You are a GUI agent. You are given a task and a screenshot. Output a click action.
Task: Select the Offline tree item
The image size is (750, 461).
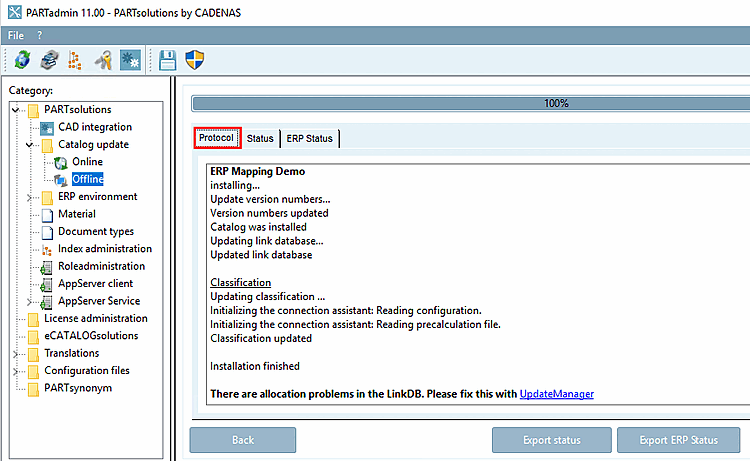[88, 179]
